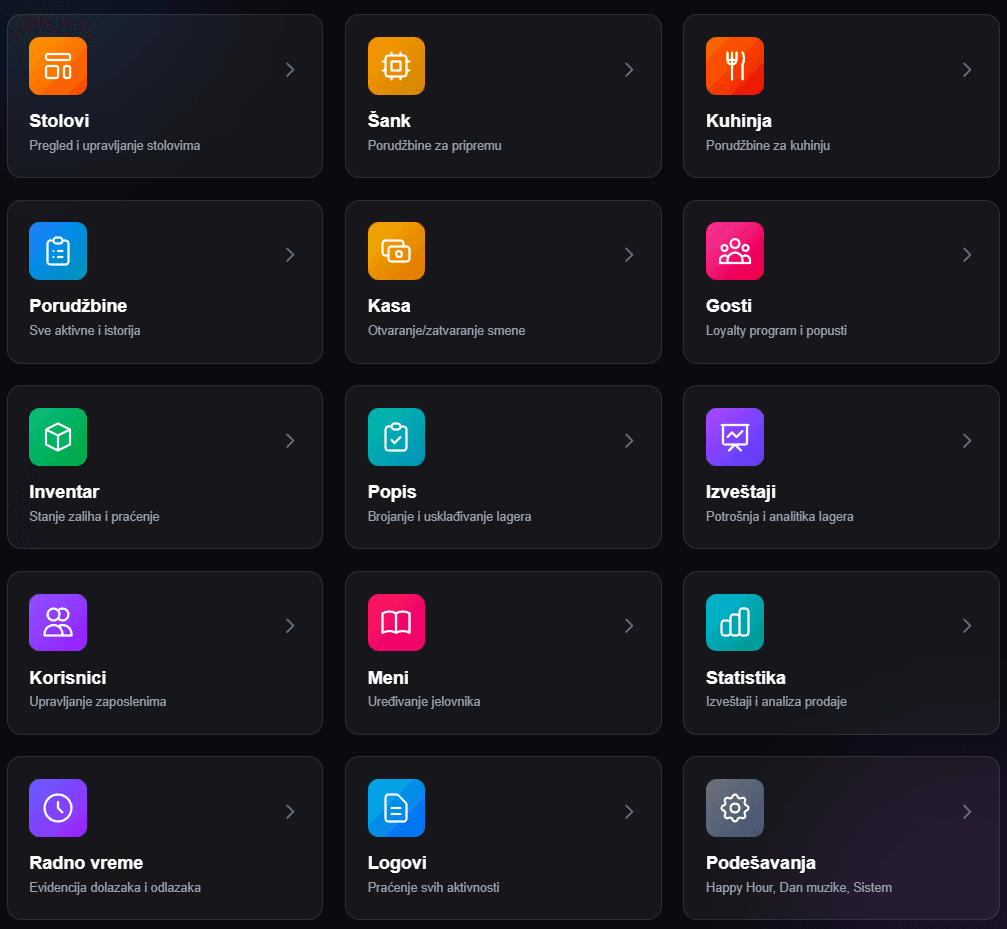Open the pink Gosti people icon

pyautogui.click(x=735, y=251)
